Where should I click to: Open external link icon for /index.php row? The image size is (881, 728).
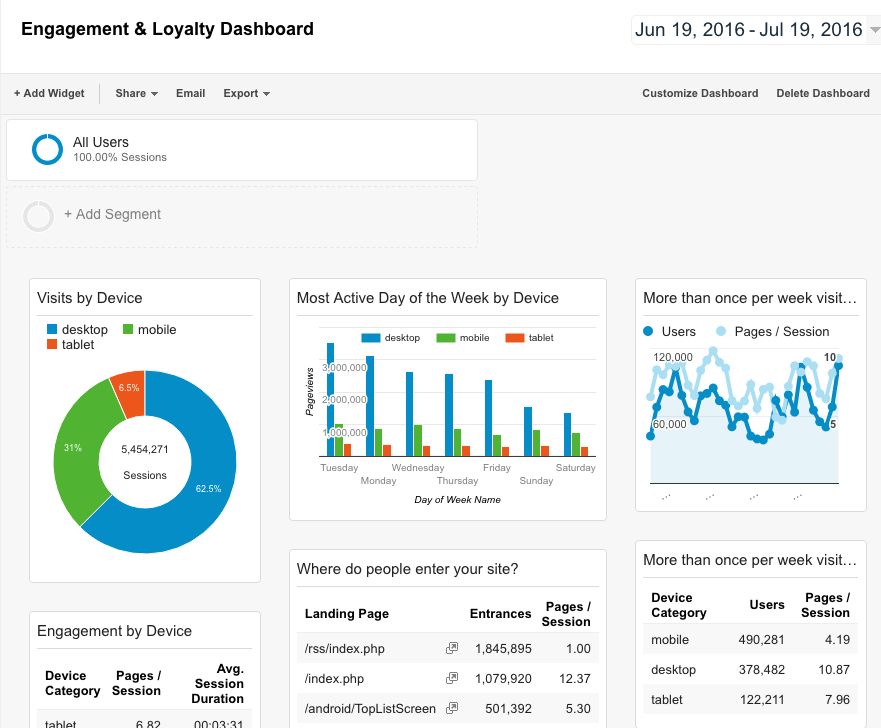[452, 679]
